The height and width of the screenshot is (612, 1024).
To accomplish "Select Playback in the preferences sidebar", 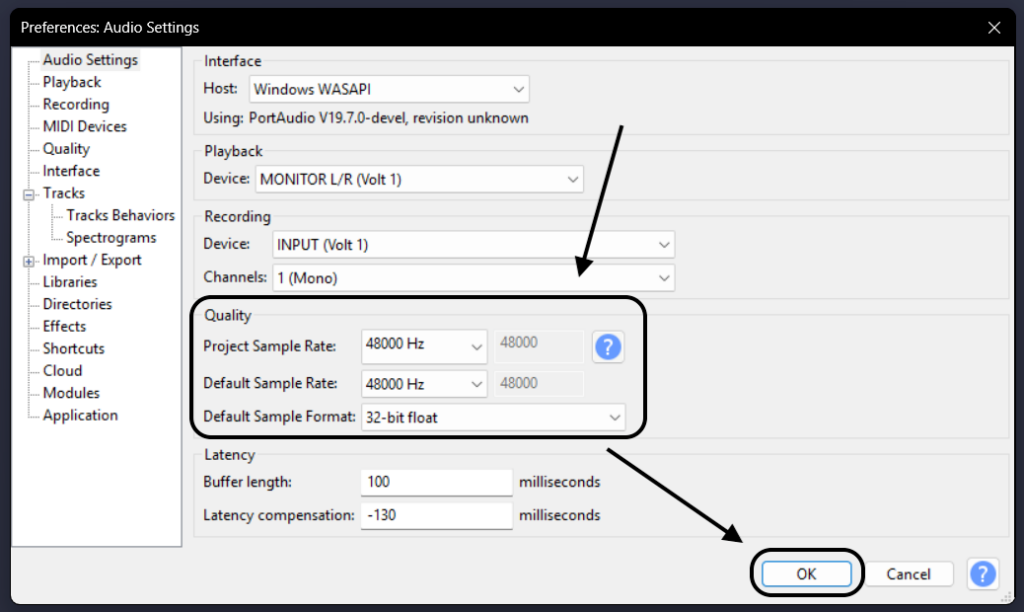I will pyautogui.click(x=71, y=82).
